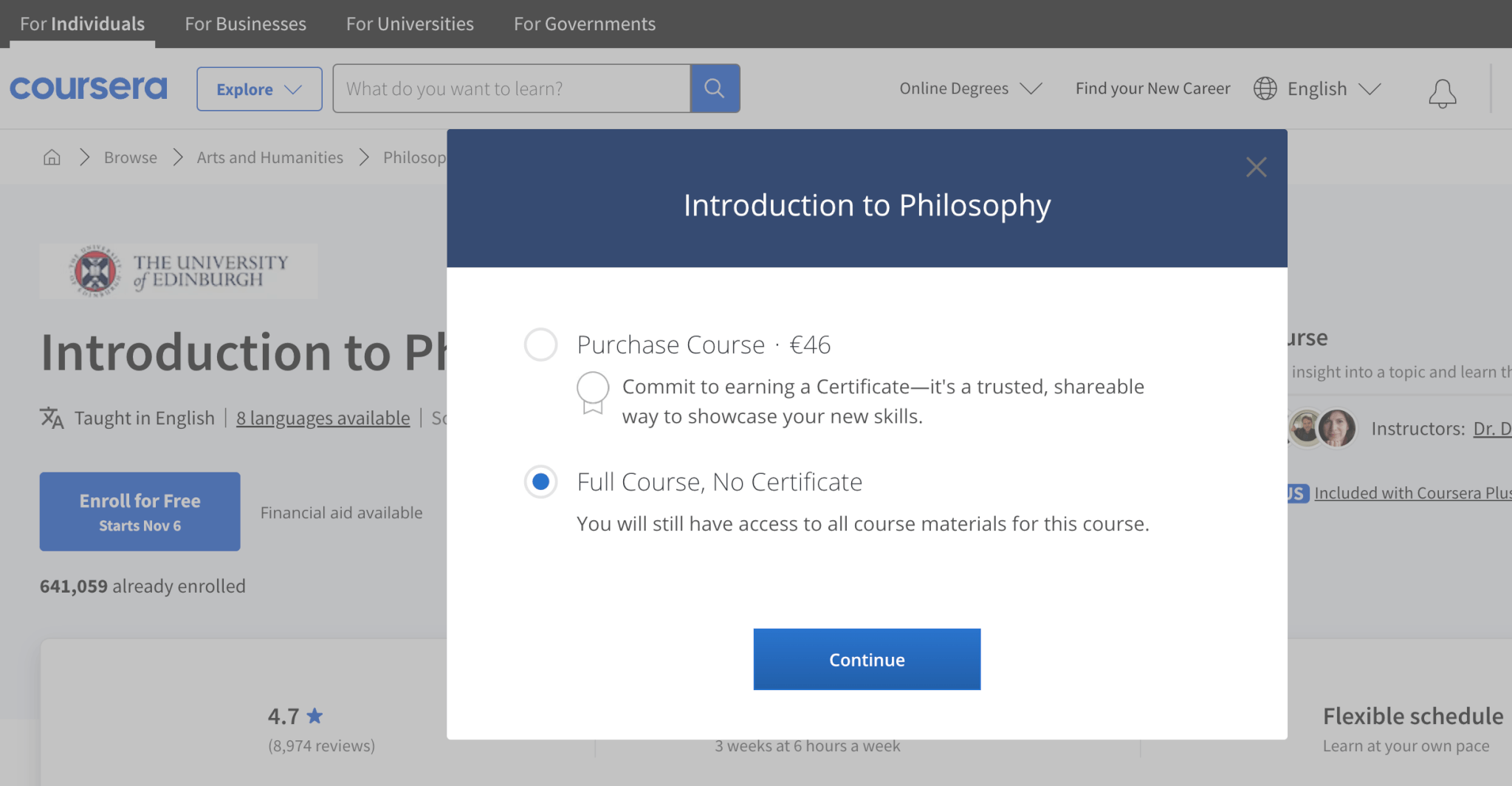Click the instructor avatar photos
The width and height of the screenshot is (1512, 786).
(x=1322, y=428)
